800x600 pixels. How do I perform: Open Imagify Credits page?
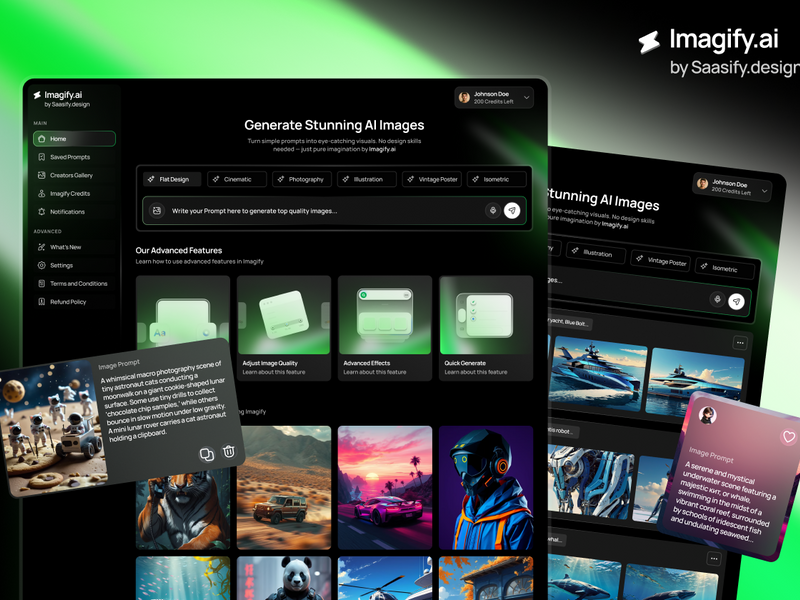click(74, 194)
